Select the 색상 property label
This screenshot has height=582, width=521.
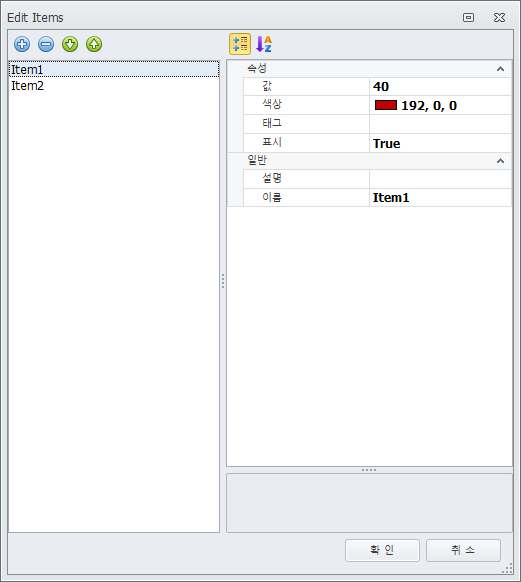click(x=272, y=104)
